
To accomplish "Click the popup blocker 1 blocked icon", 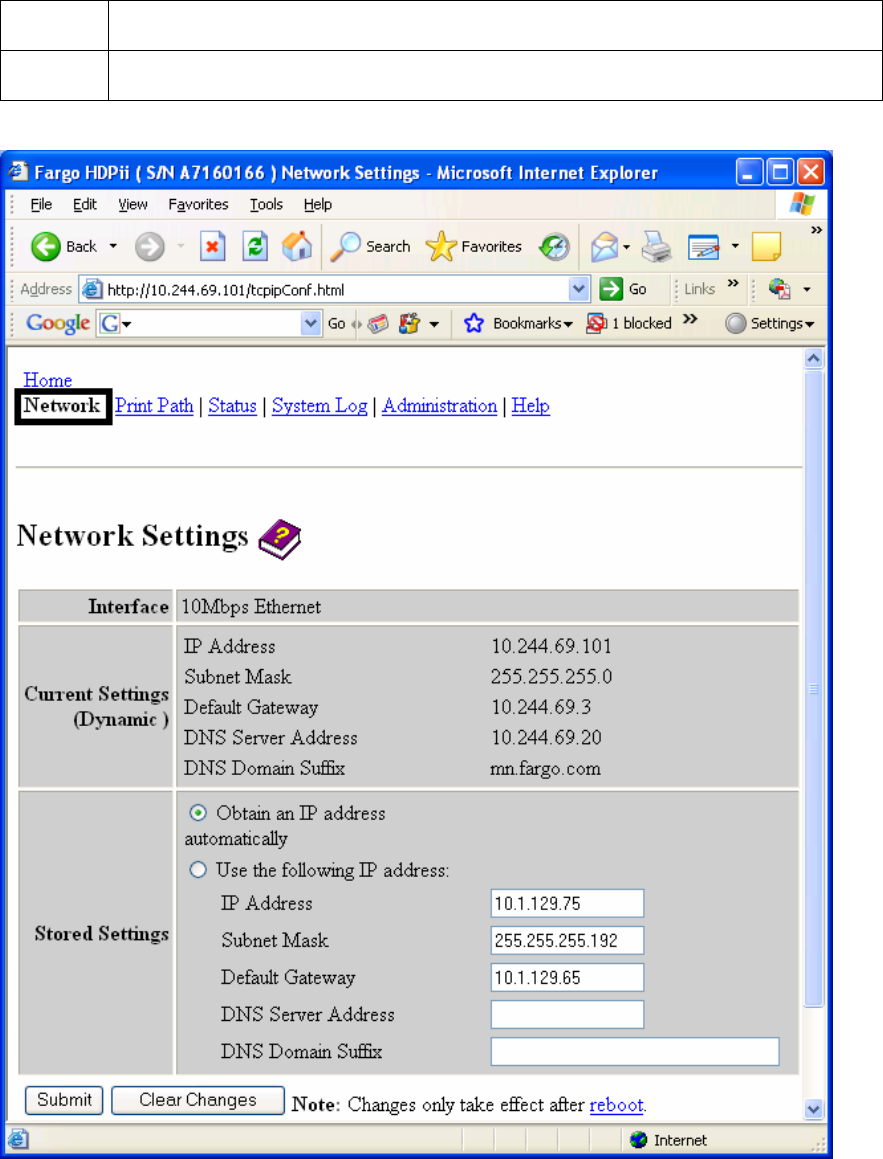I will pos(596,323).
